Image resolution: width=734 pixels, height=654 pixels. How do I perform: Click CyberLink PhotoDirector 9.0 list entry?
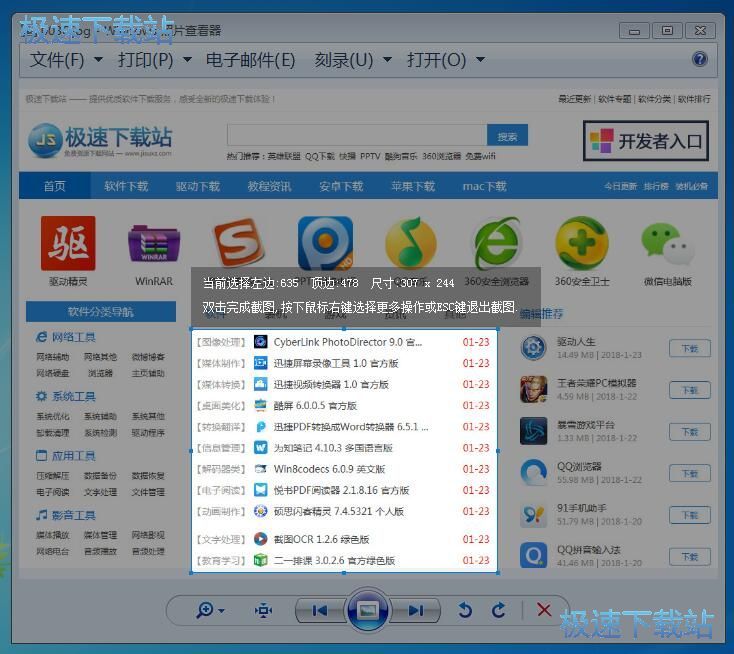point(348,342)
